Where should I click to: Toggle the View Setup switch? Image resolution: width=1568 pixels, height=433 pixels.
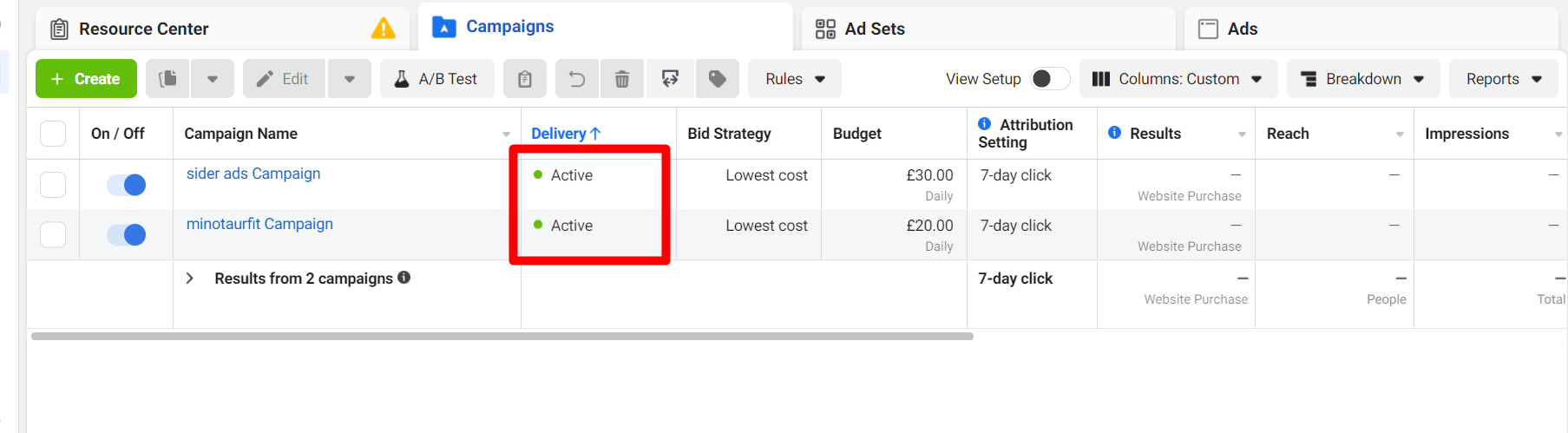click(1049, 79)
